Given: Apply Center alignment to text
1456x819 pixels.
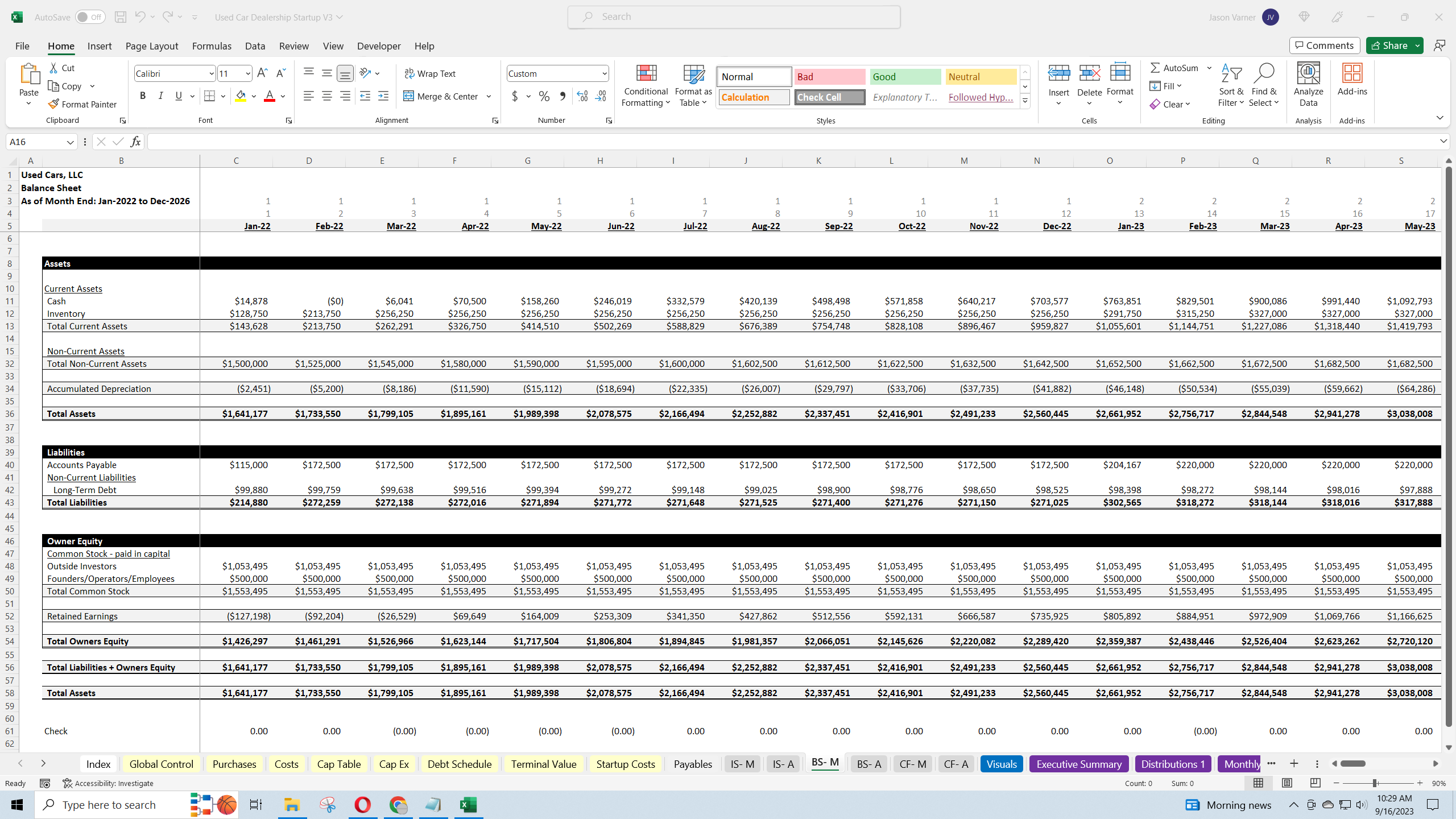Looking at the screenshot, I should [327, 96].
